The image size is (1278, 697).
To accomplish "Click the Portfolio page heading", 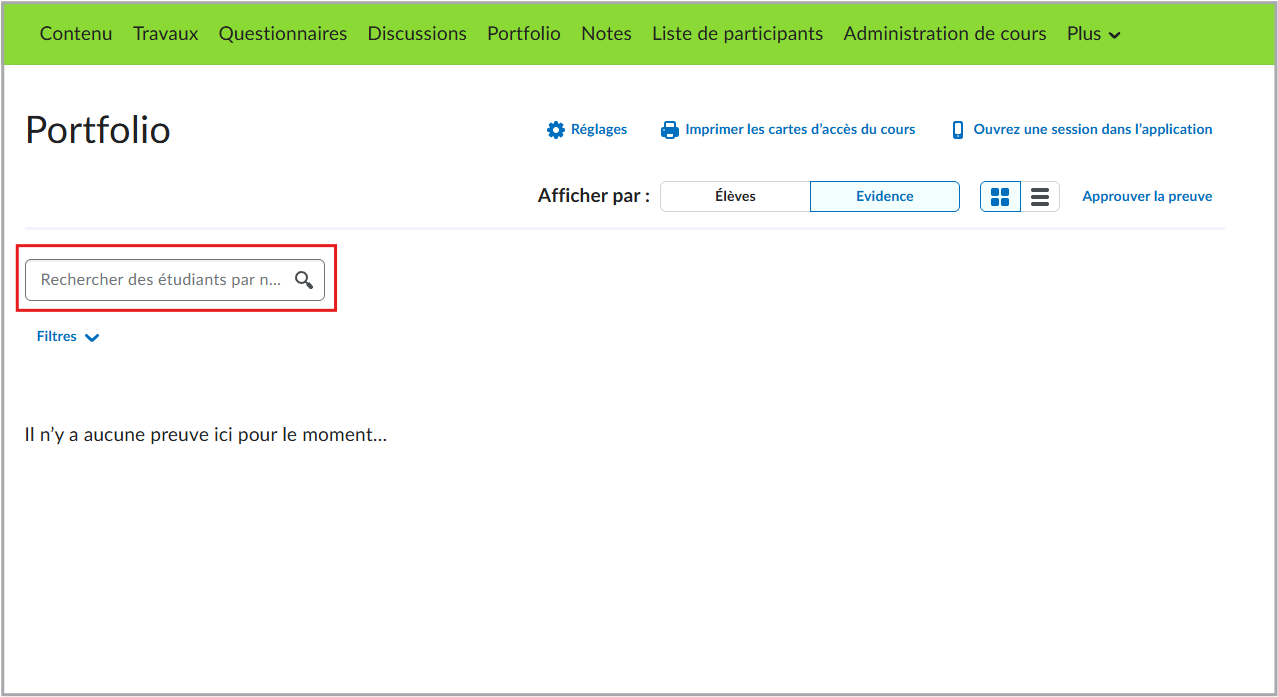I will pyautogui.click(x=98, y=130).
